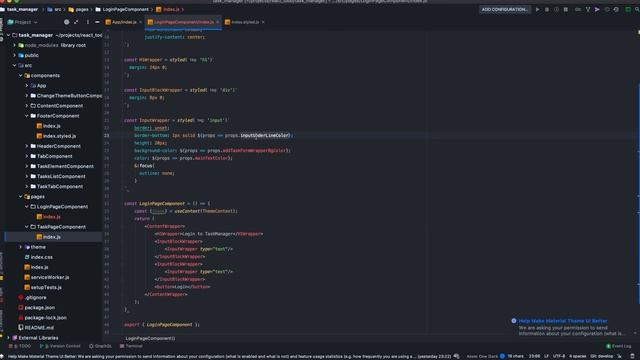Open index.styled.js under FooterComponent

(x=59, y=136)
